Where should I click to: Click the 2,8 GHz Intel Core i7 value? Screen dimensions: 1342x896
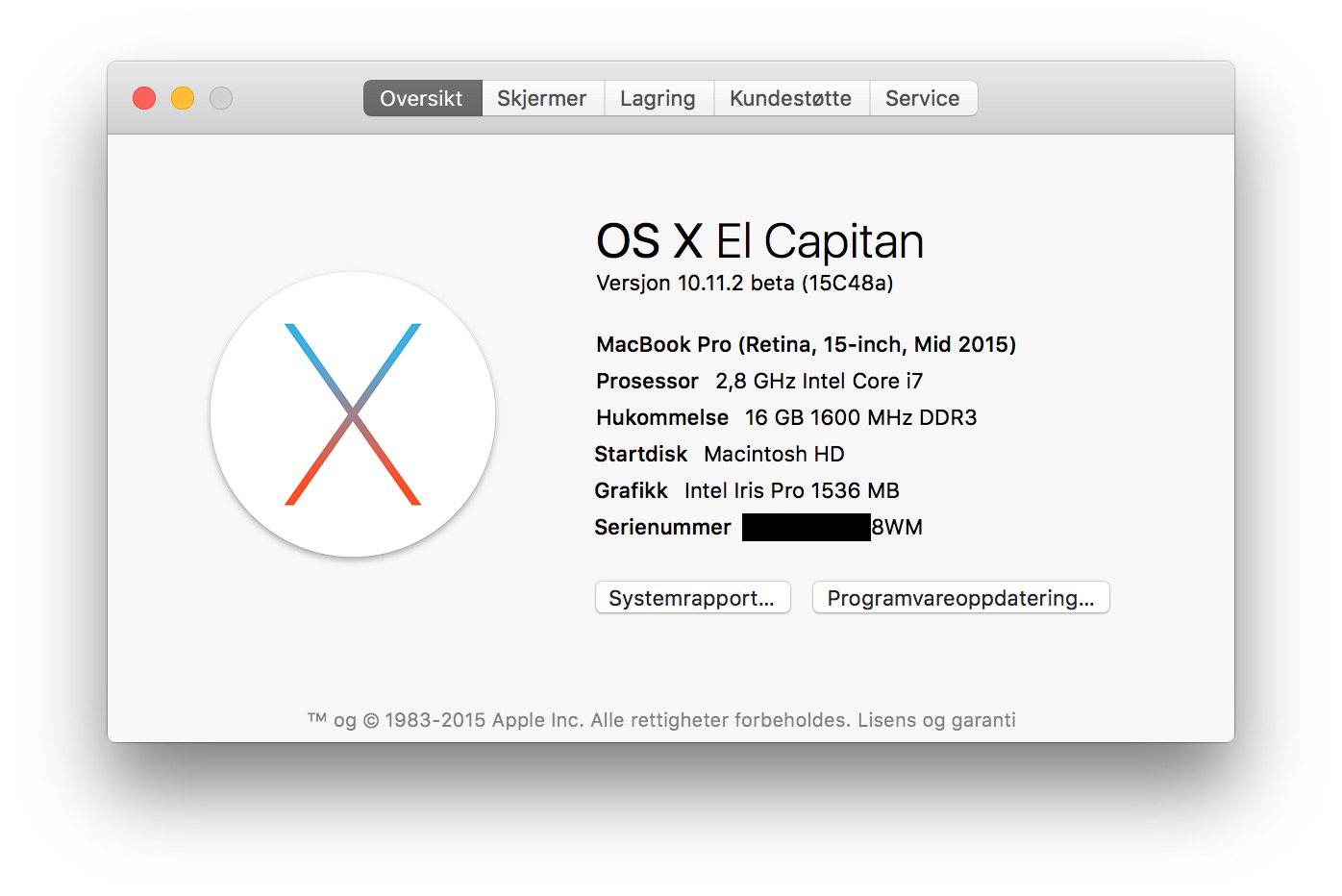[x=819, y=382]
